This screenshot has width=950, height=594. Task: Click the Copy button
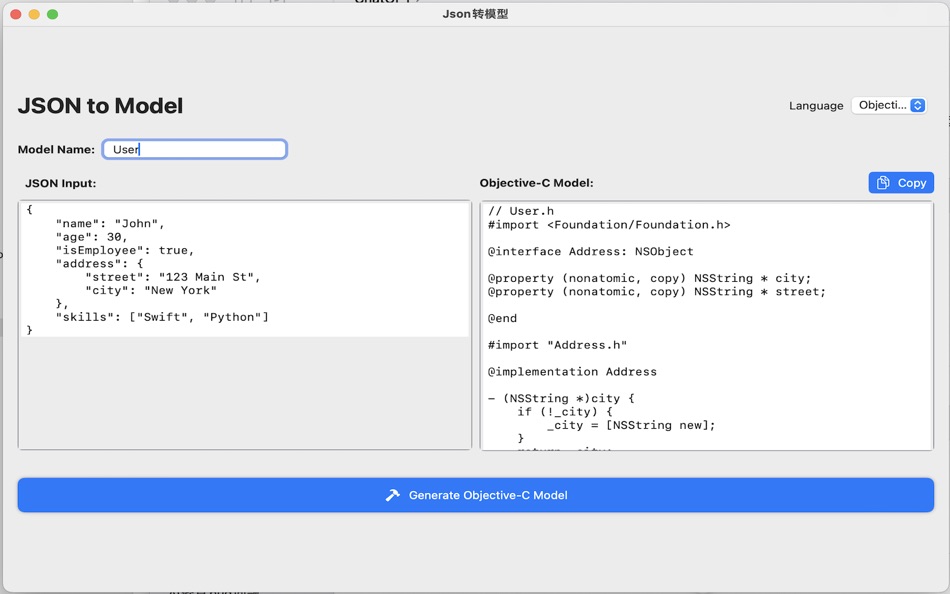[899, 182]
